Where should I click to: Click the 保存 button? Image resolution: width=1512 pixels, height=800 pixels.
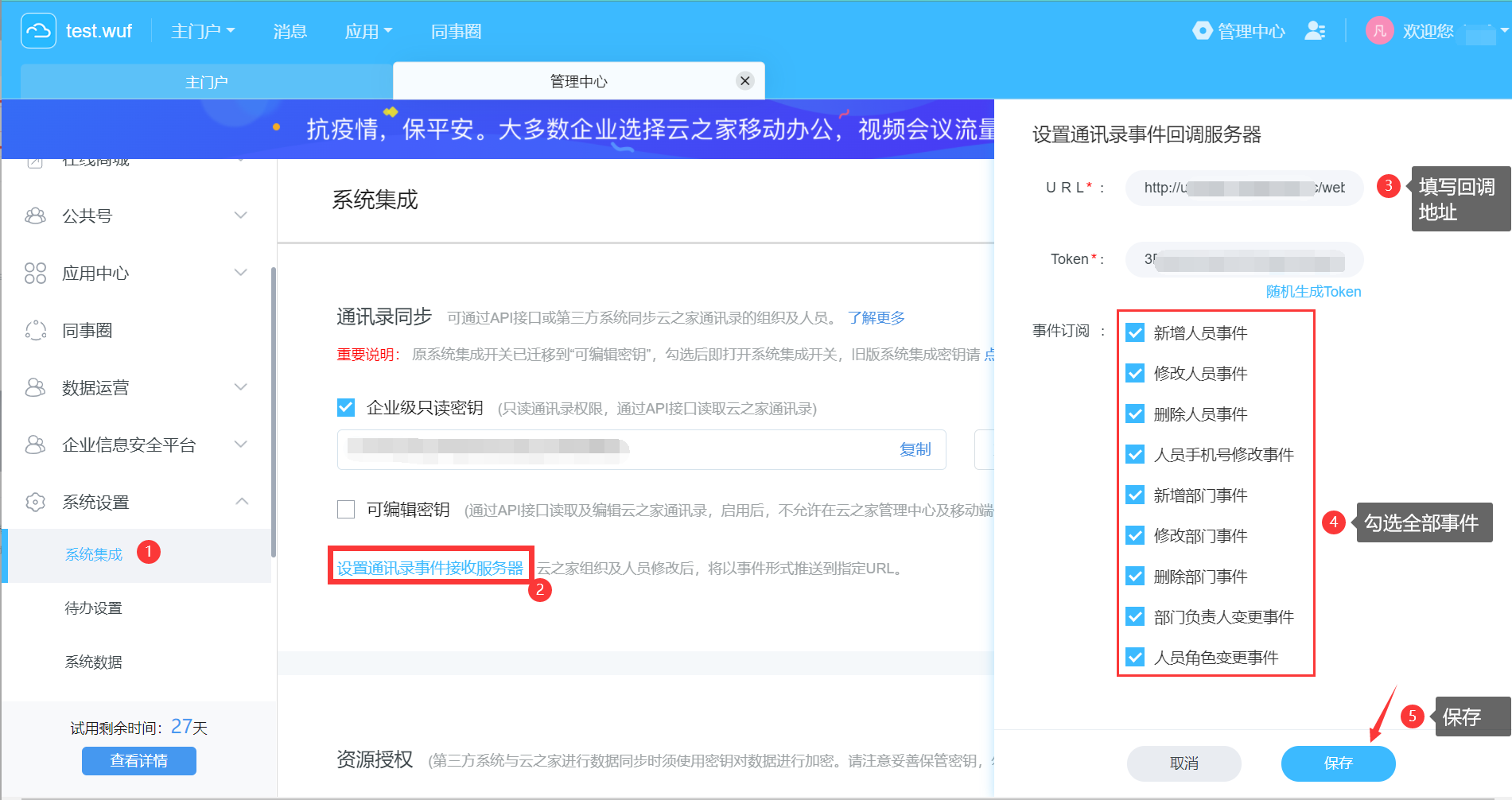point(1338,763)
